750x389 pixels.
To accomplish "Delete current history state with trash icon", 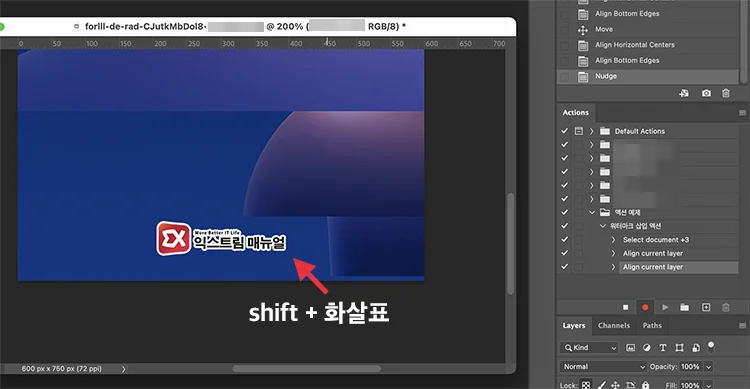I will coord(726,93).
